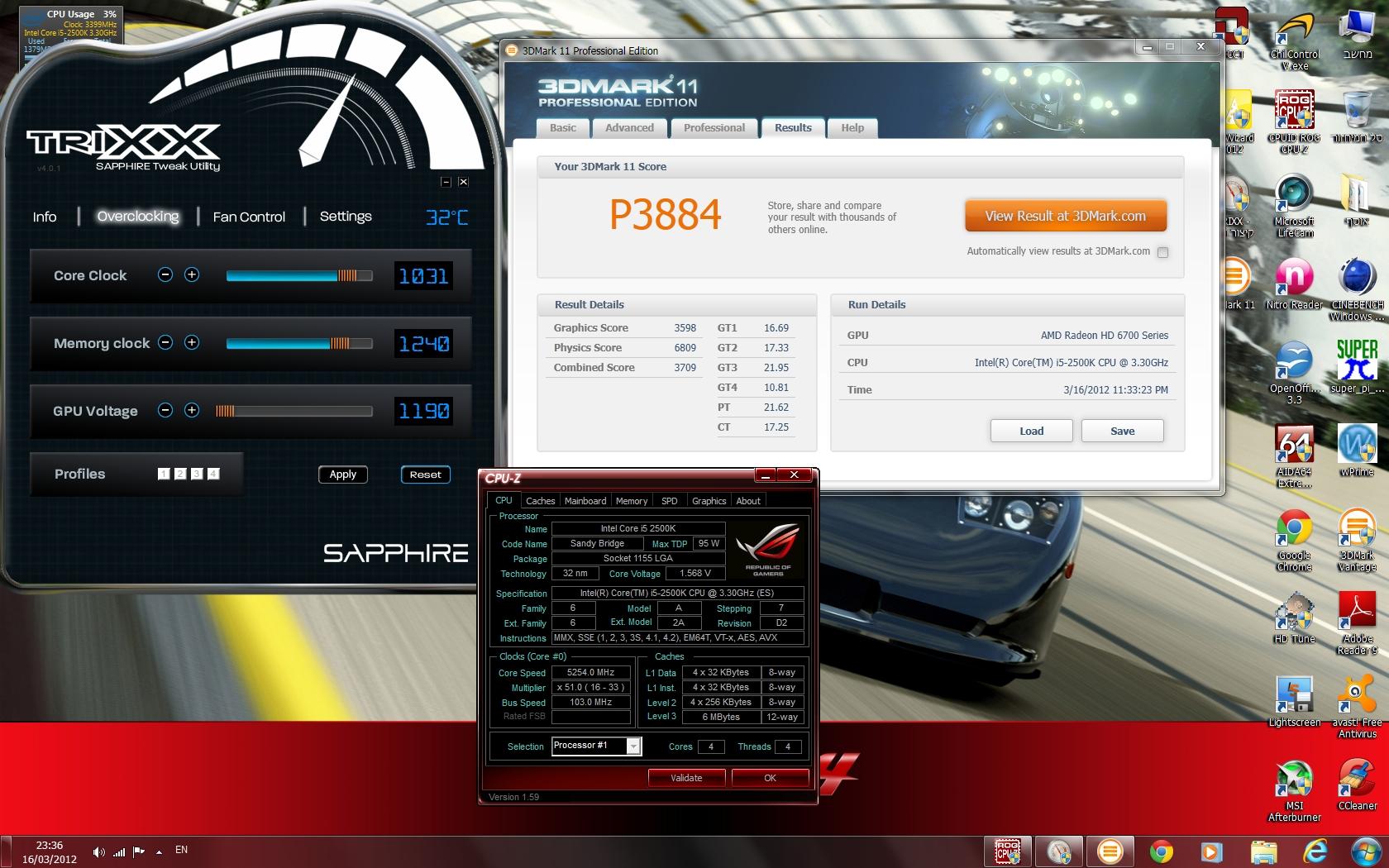The height and width of the screenshot is (868, 1389).
Task: Open Adobe Reader 9 desktop icon
Action: pyautogui.click(x=1358, y=623)
